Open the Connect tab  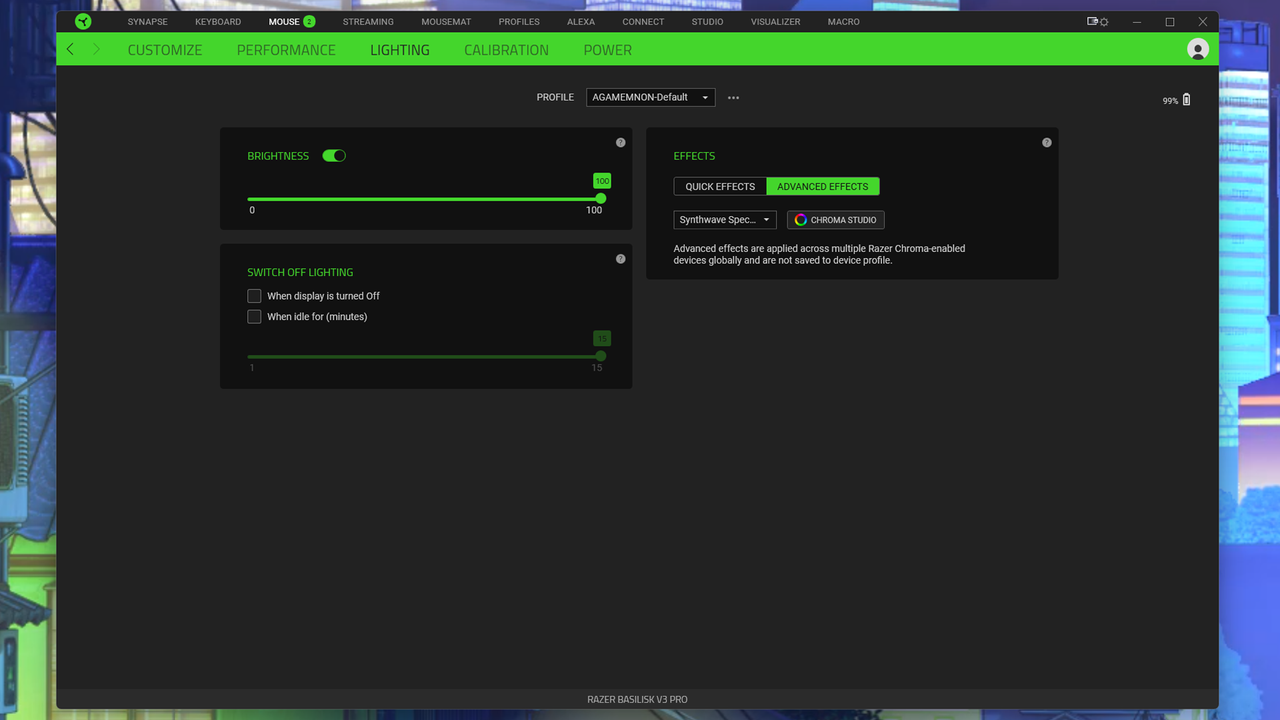click(x=643, y=21)
